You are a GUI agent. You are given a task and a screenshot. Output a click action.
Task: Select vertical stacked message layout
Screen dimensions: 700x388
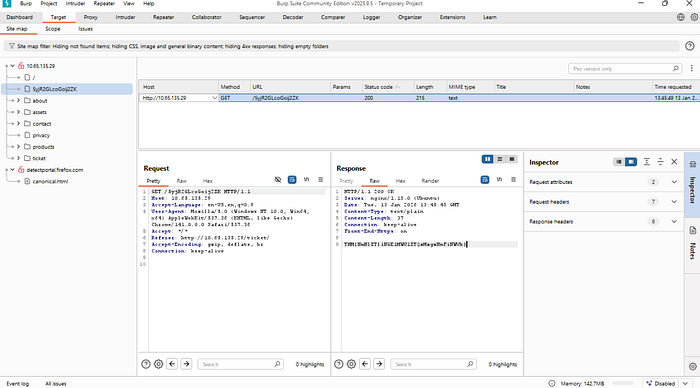[500, 159]
